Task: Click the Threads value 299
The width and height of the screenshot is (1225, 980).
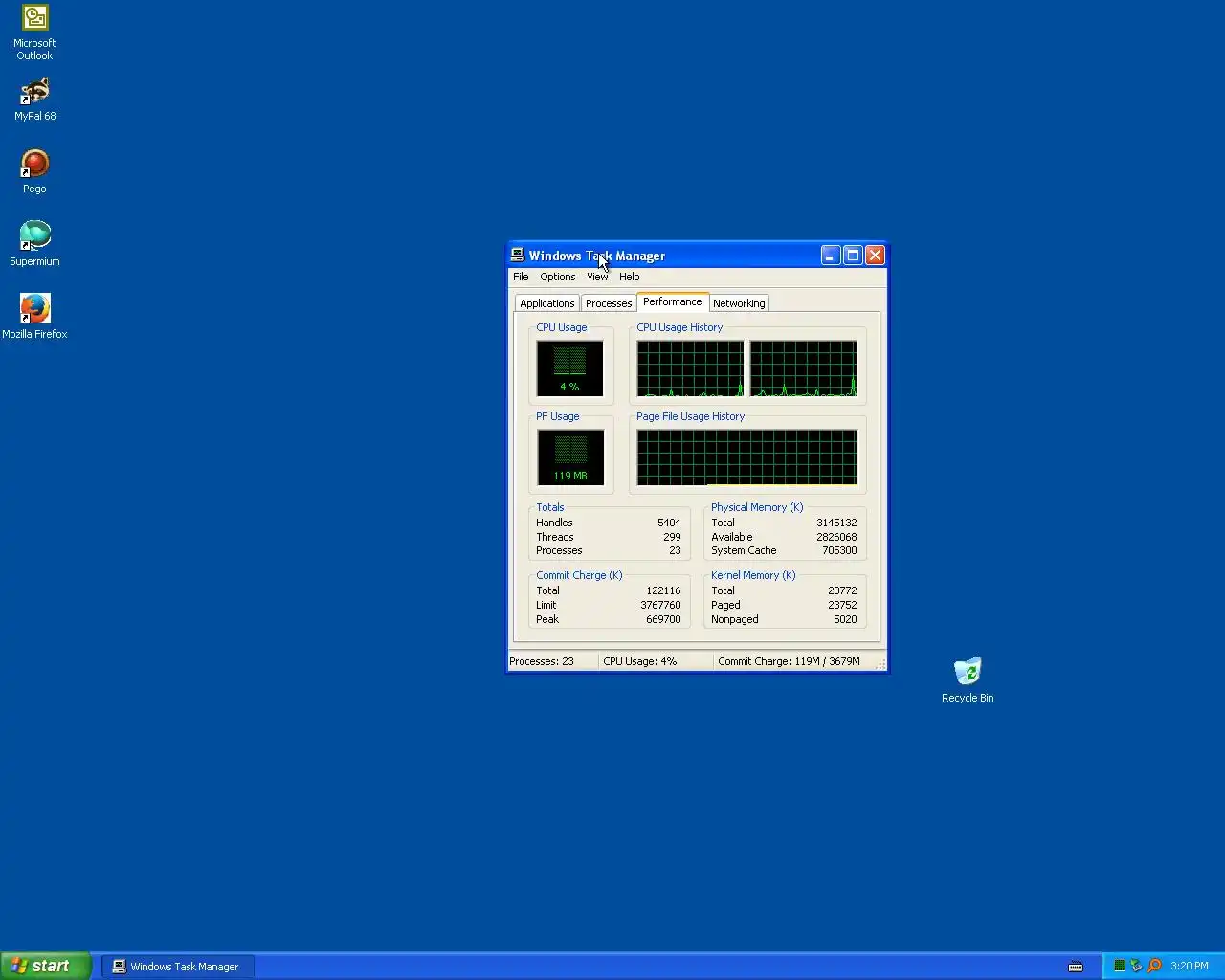Action: 672,537
